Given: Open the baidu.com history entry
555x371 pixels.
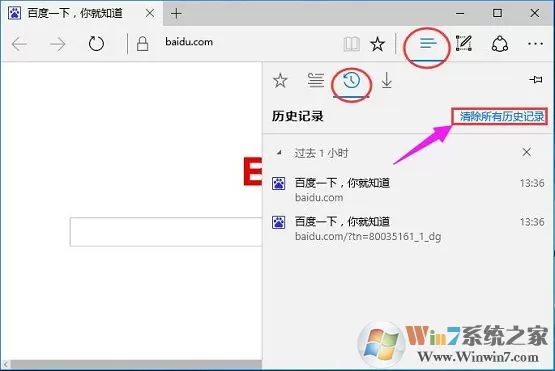Looking at the screenshot, I should pyautogui.click(x=408, y=190).
